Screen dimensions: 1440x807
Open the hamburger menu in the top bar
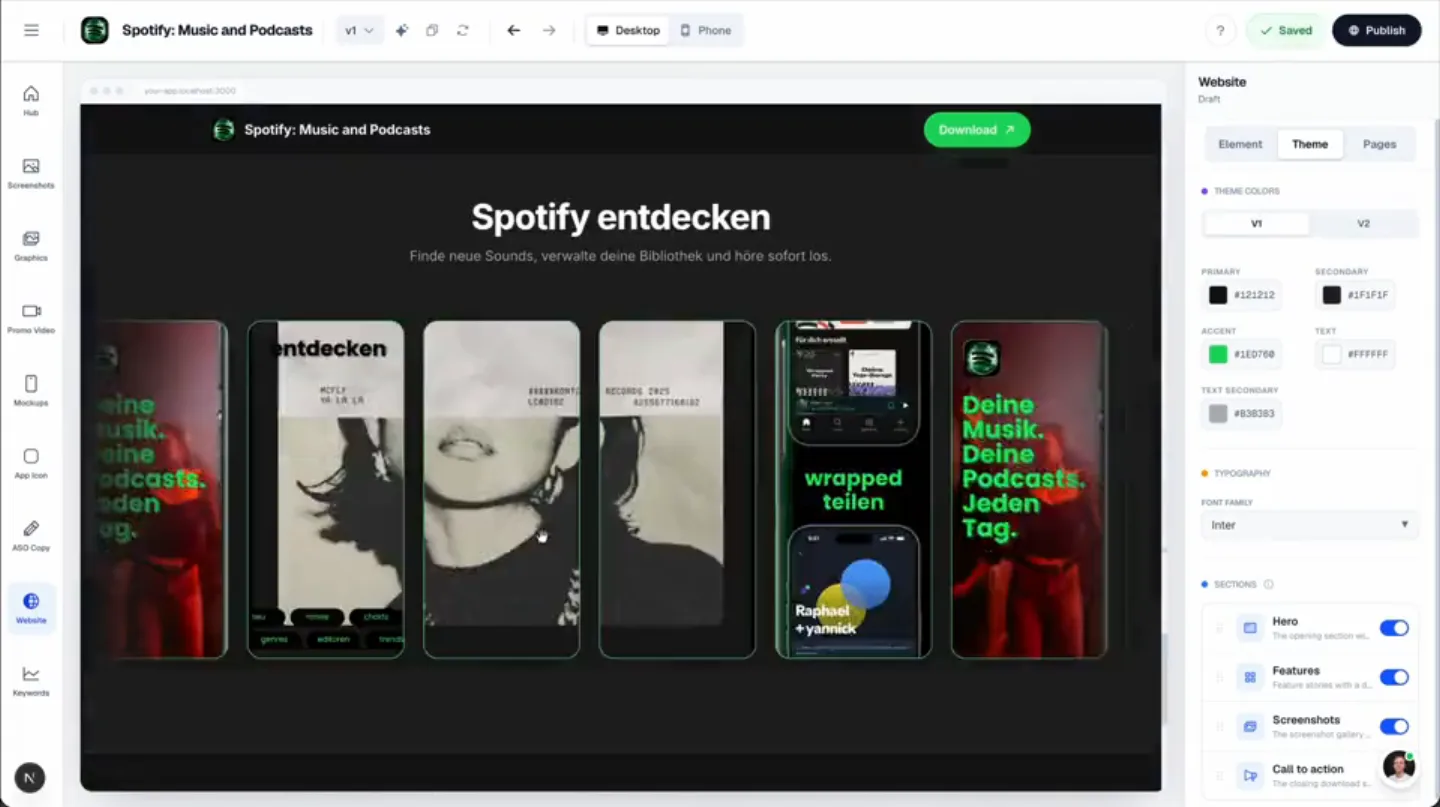pyautogui.click(x=31, y=30)
